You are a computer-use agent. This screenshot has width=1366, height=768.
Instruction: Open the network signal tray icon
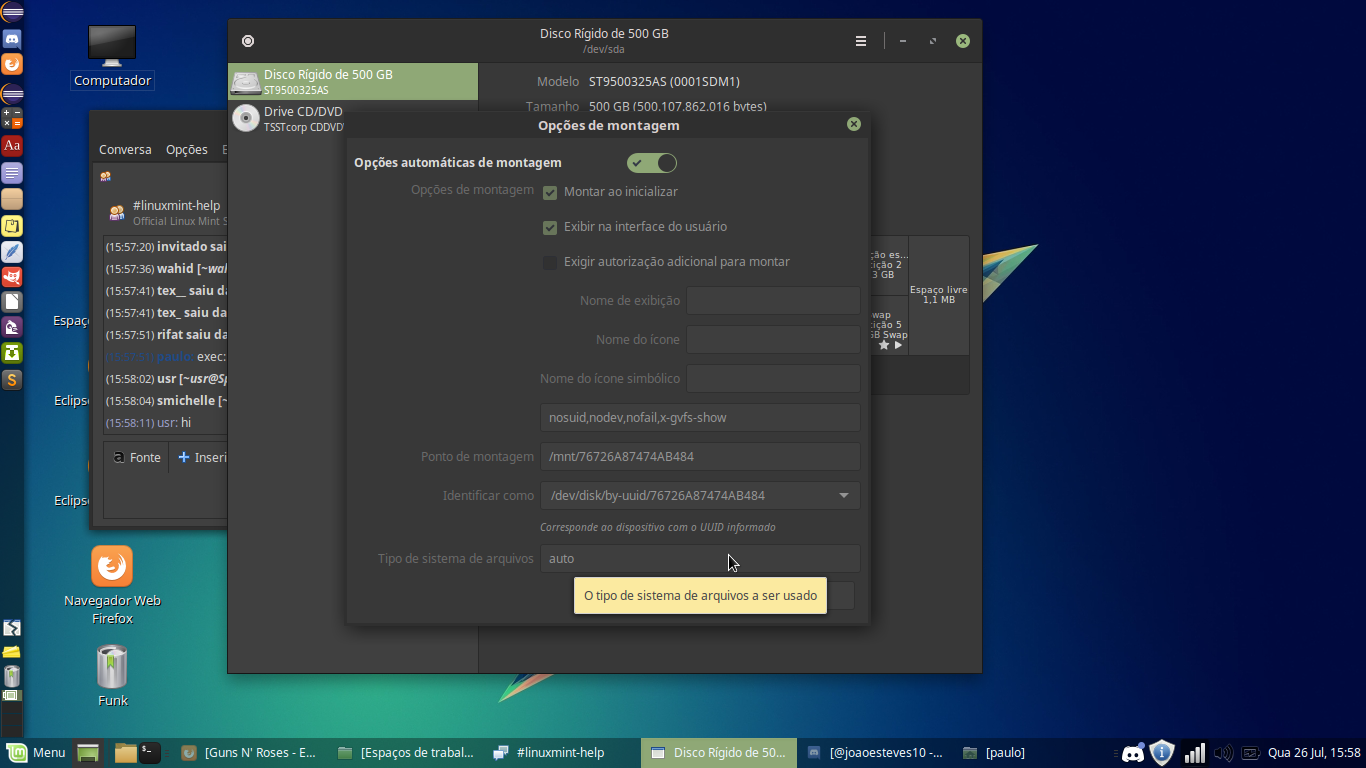(1194, 753)
